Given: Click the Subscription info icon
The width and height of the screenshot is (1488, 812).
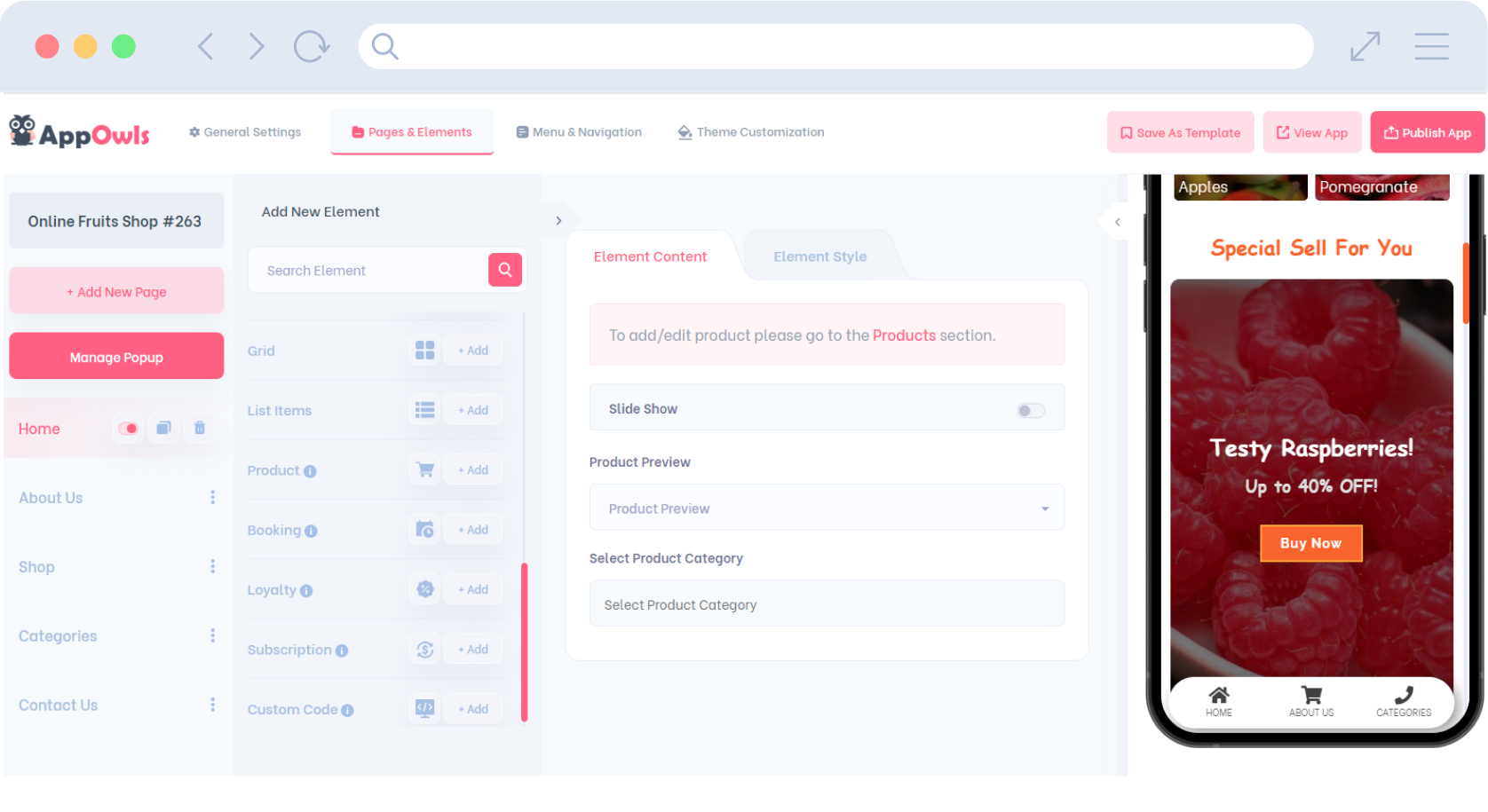Looking at the screenshot, I should [x=342, y=650].
